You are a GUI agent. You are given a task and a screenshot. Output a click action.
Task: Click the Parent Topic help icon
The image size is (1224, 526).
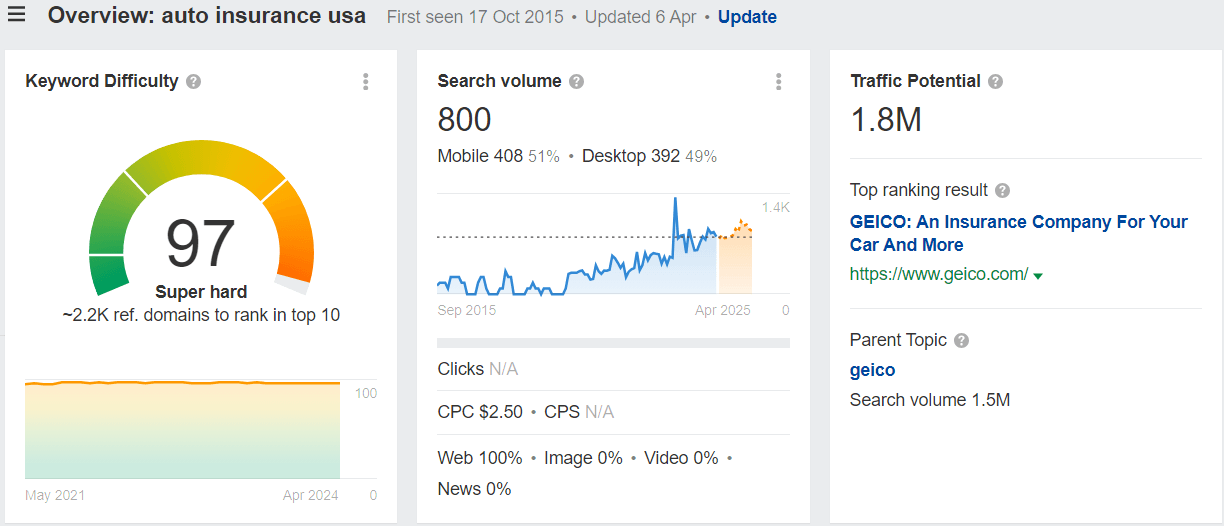tap(961, 341)
